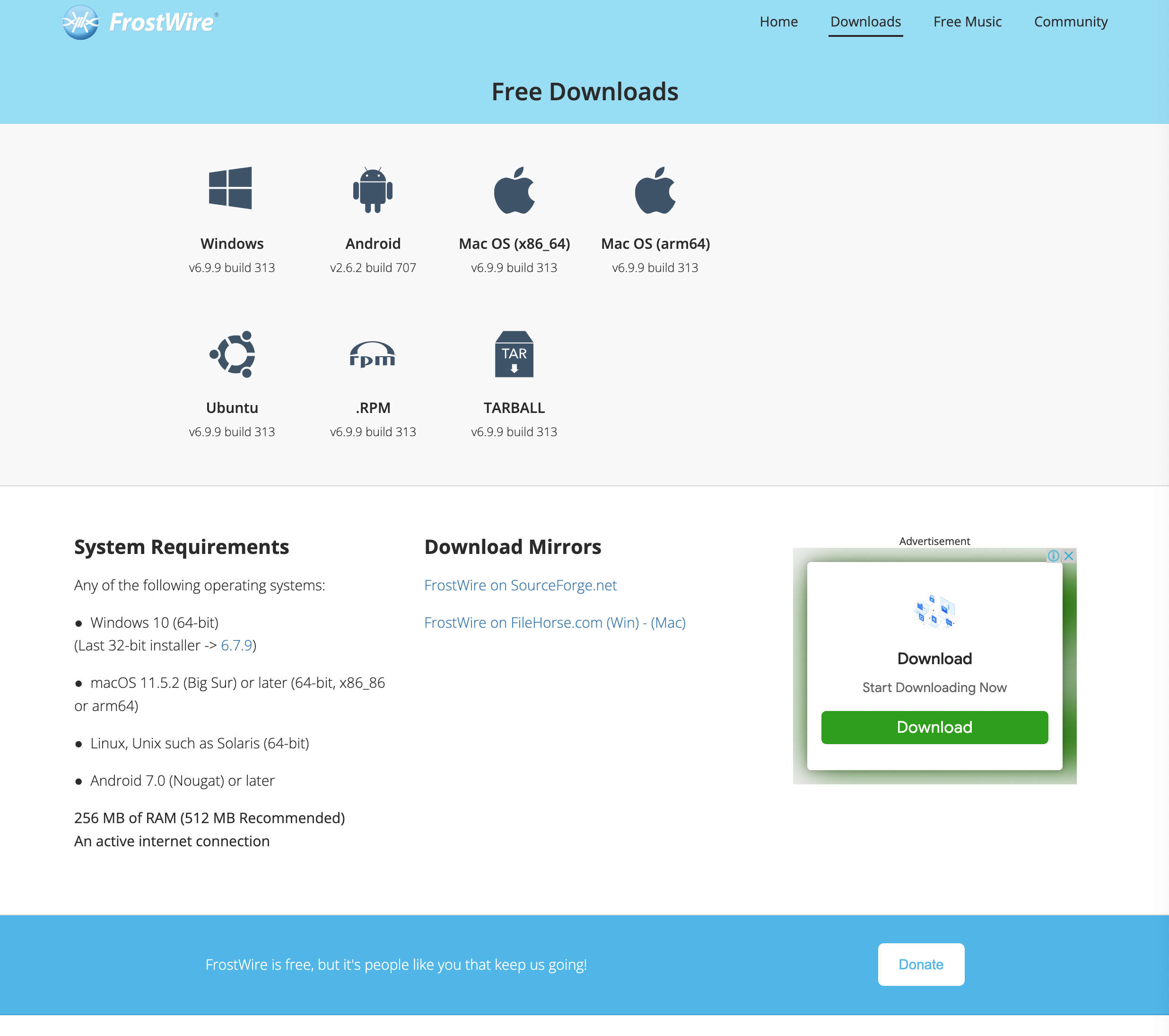Click the Android robot download icon
This screenshot has height=1036, width=1169.
pyautogui.click(x=373, y=190)
